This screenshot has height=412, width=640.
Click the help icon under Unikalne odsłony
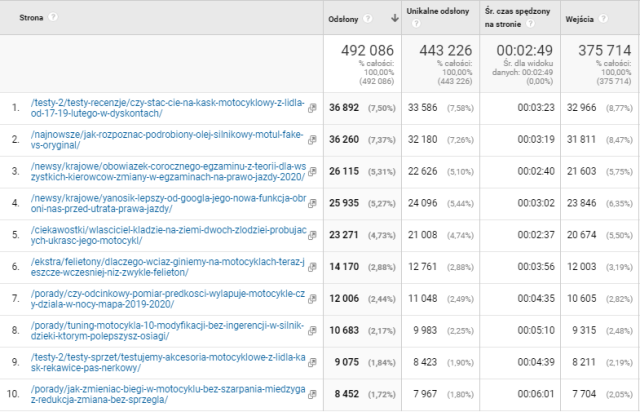point(416,24)
